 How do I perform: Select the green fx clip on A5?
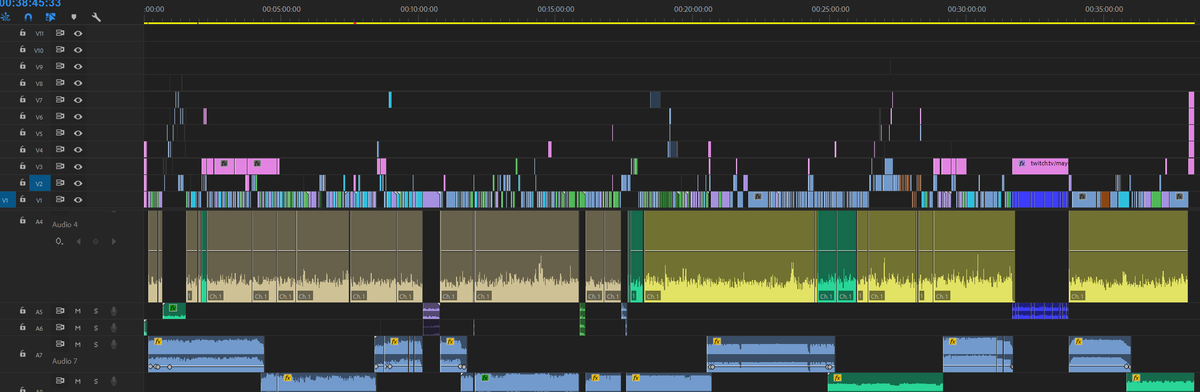174,311
